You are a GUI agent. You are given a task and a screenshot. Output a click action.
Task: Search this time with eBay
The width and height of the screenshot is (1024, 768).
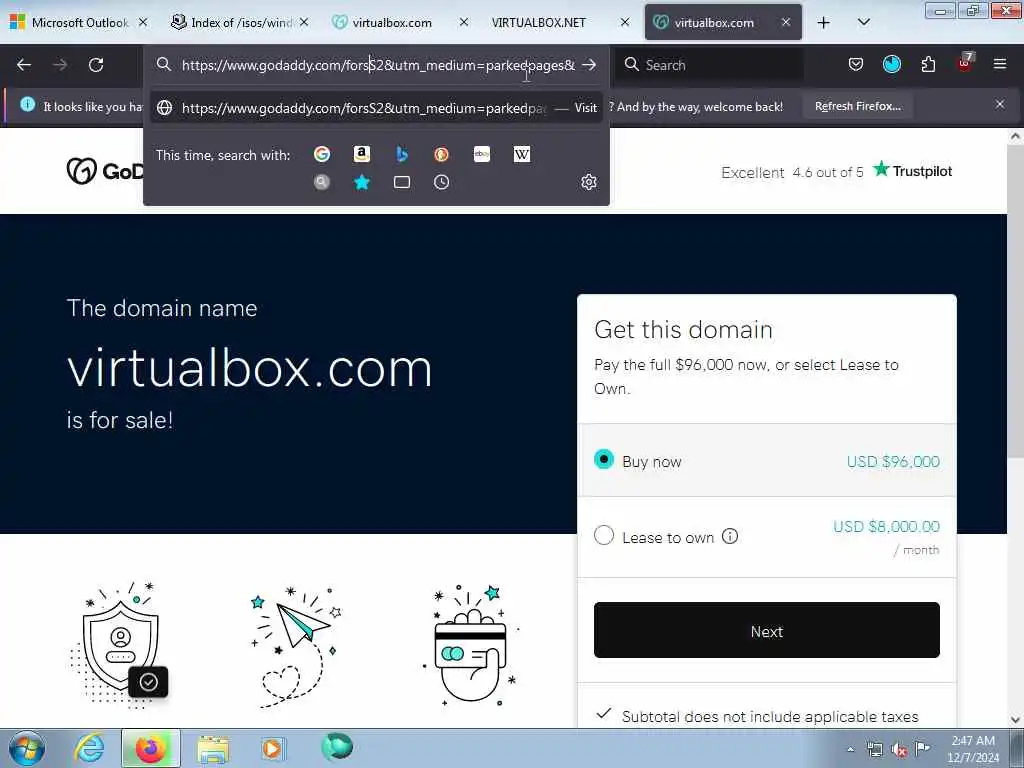pyautogui.click(x=482, y=154)
